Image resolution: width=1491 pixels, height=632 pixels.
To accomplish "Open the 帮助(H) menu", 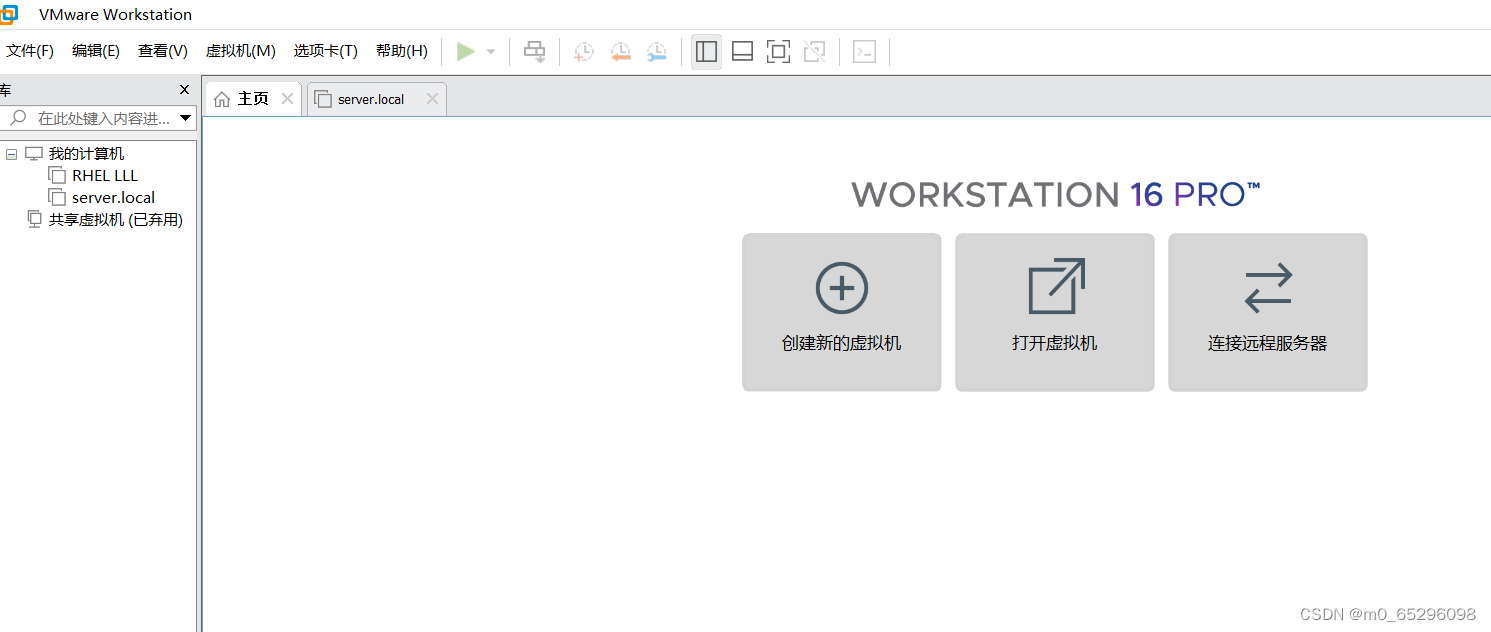I will pyautogui.click(x=401, y=51).
